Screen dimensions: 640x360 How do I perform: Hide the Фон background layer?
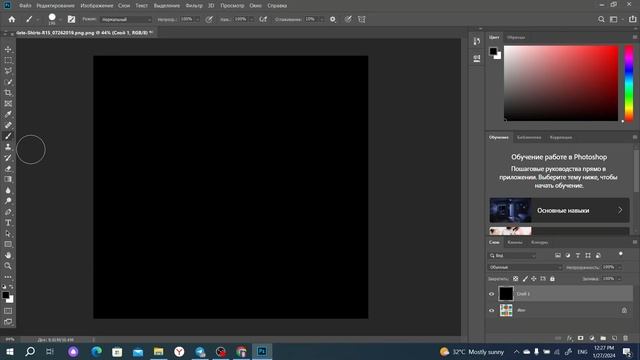[491, 311]
